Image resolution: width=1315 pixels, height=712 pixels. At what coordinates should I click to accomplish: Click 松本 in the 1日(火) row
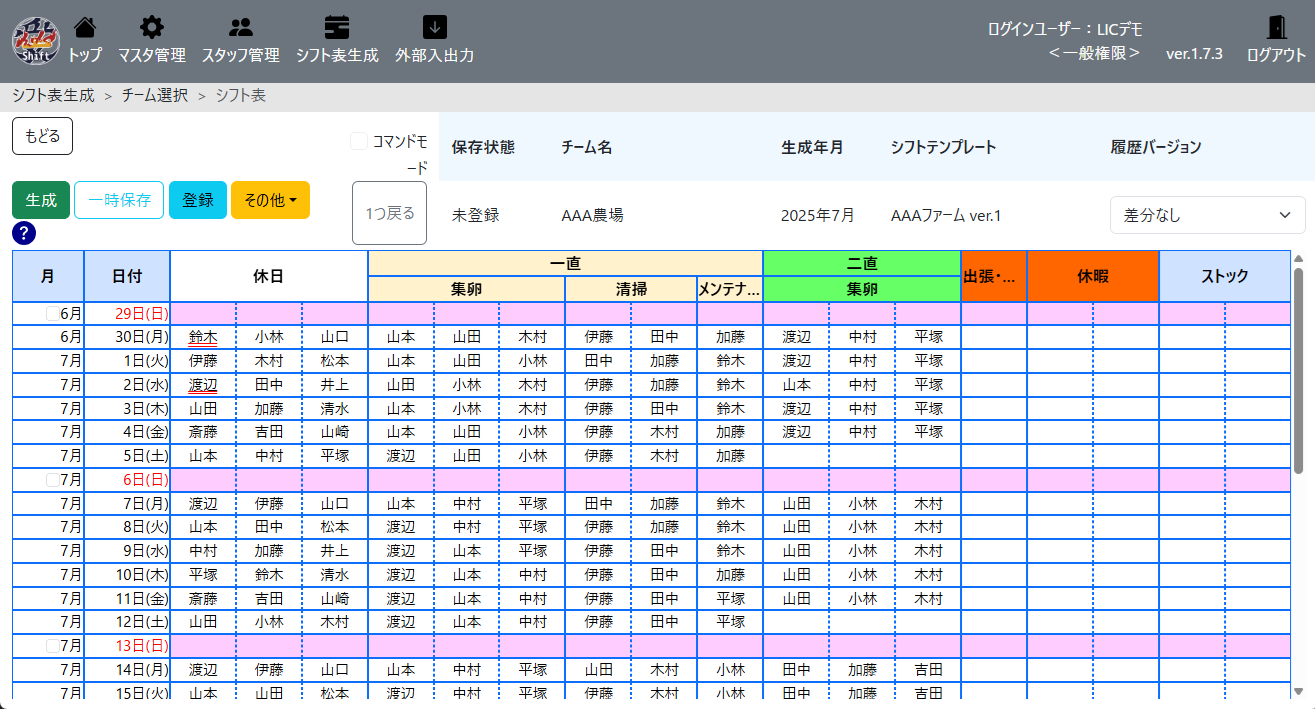click(335, 360)
